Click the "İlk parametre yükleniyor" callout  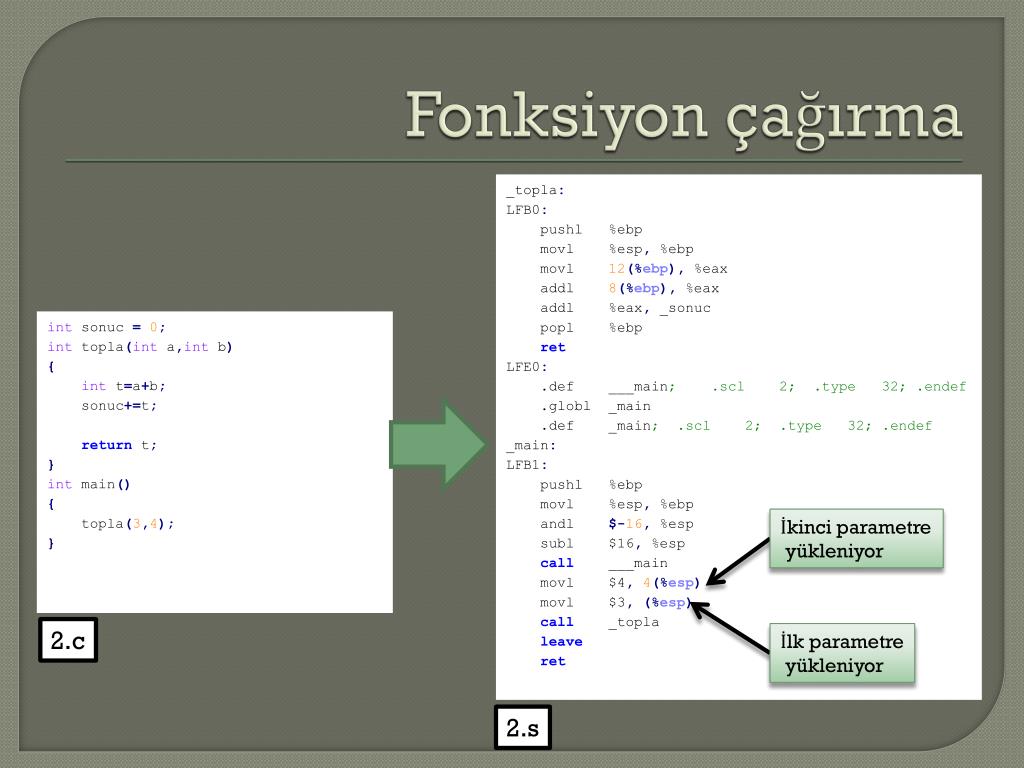[842, 653]
